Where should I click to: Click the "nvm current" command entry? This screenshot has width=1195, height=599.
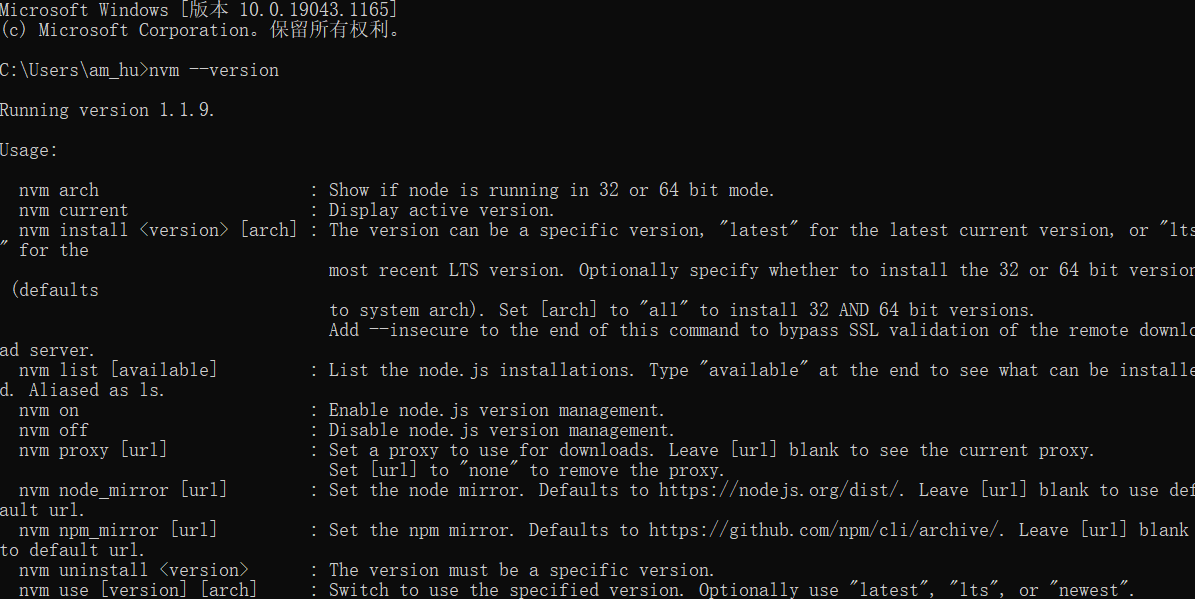(73, 210)
